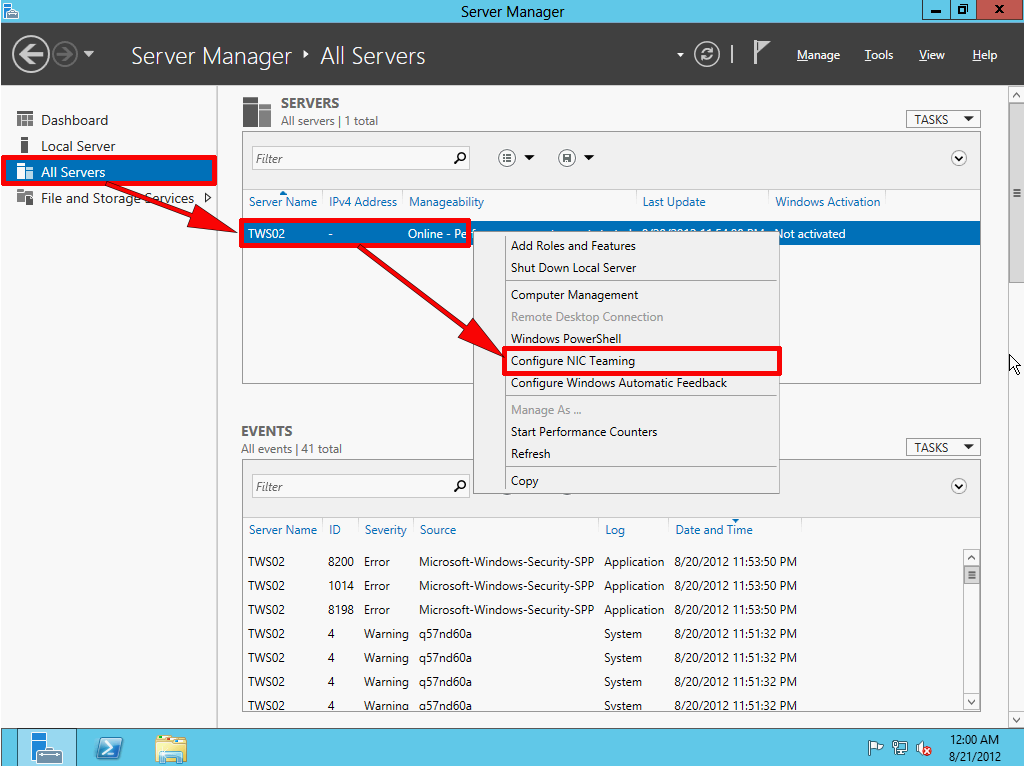
Task: Open the Servers TASKS dropdown
Action: (x=943, y=120)
